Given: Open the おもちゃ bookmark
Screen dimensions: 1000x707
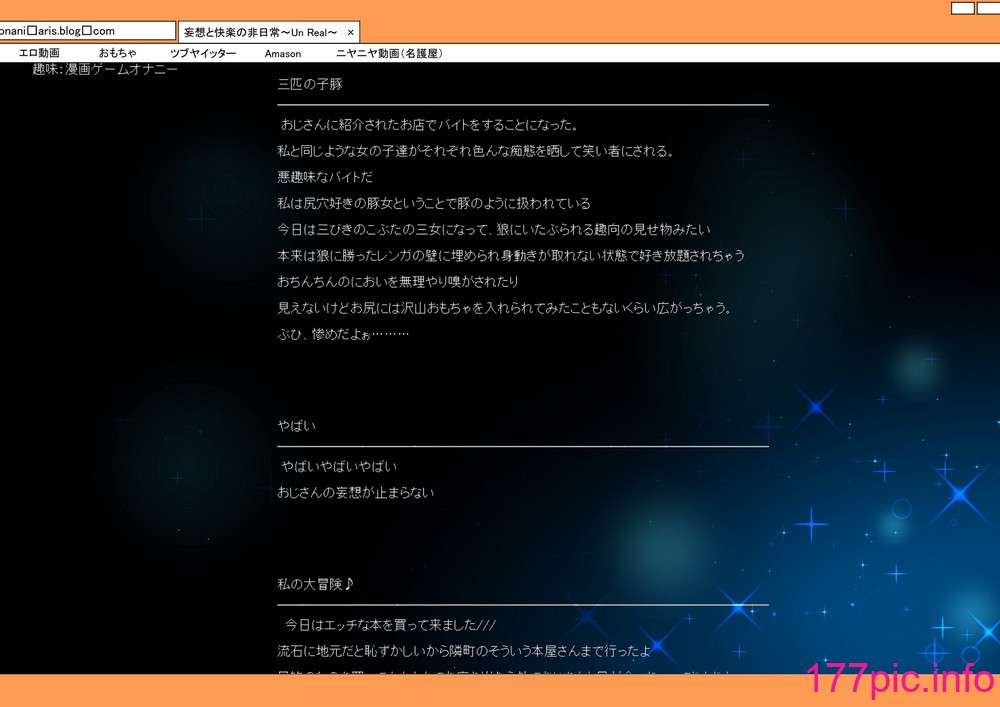Looking at the screenshot, I should [x=117, y=54].
